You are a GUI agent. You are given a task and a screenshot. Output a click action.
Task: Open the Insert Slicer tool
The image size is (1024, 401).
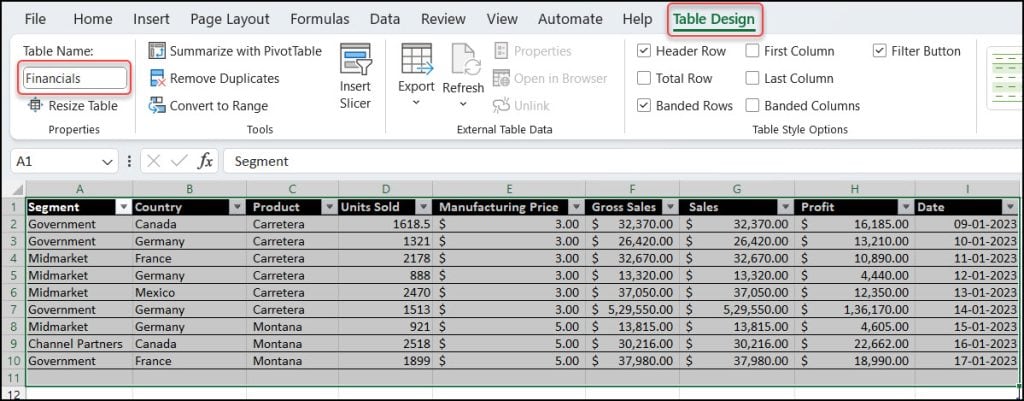[355, 77]
